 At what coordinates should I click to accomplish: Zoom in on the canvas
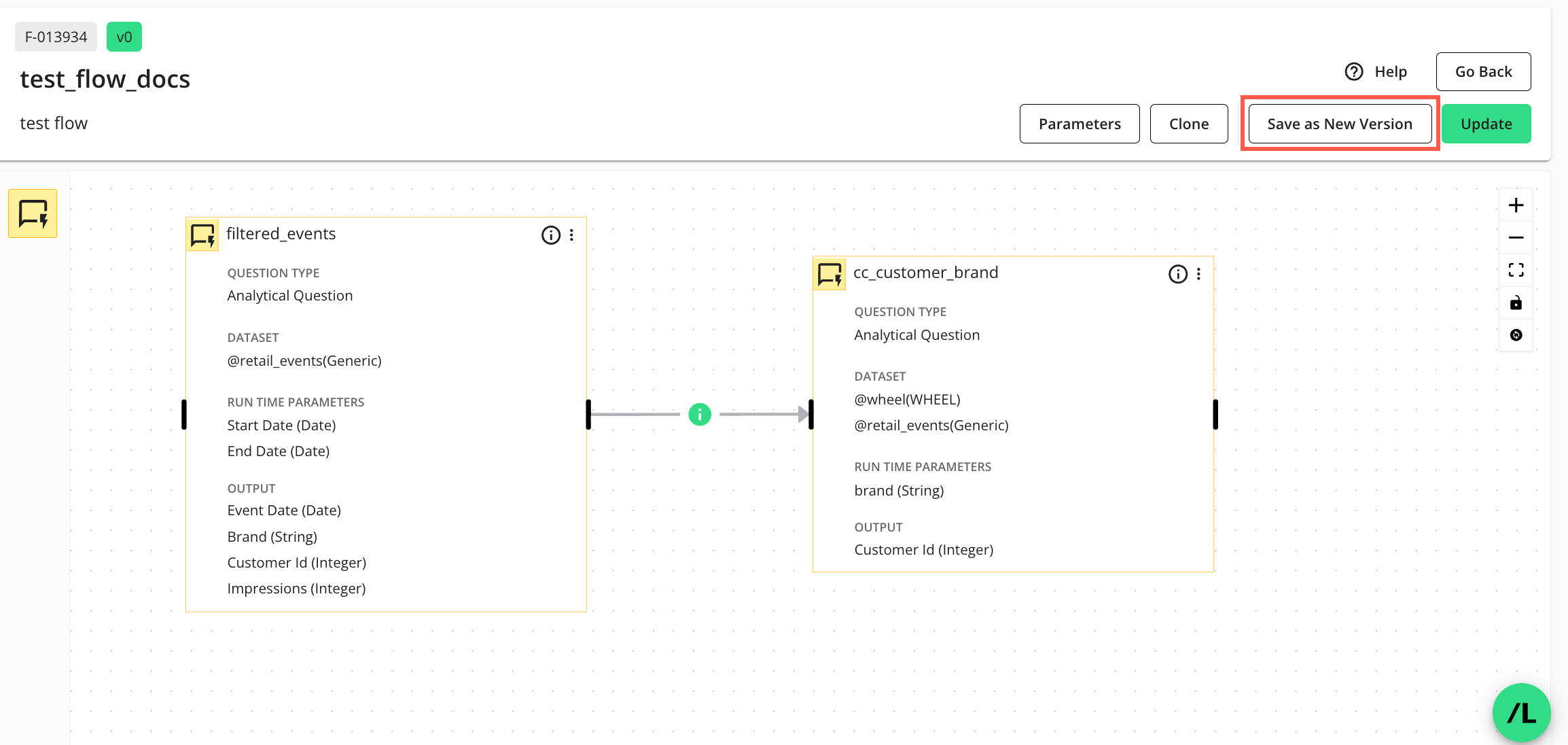(x=1516, y=205)
